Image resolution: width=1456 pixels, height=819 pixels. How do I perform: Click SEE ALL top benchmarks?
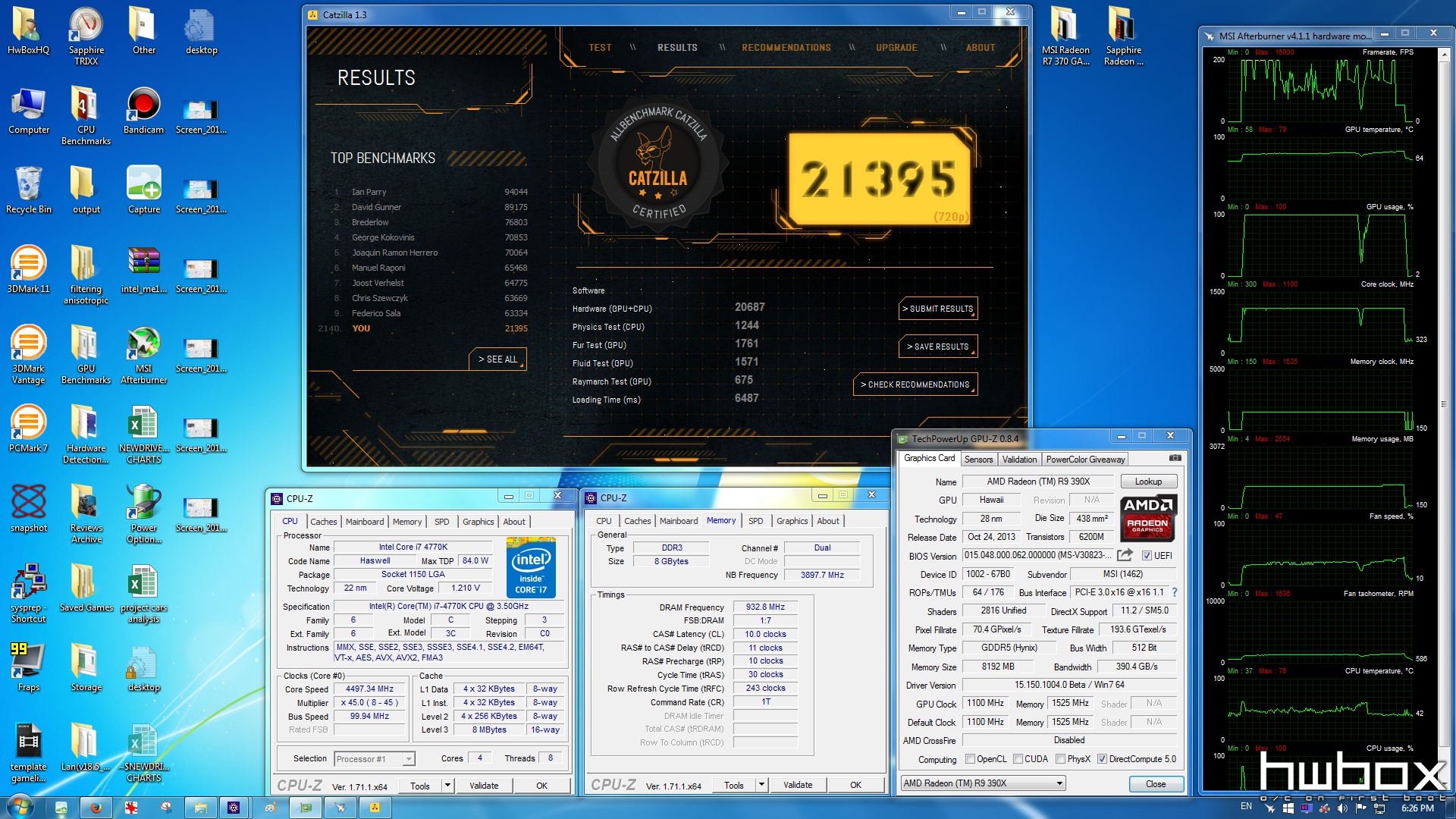click(x=497, y=359)
